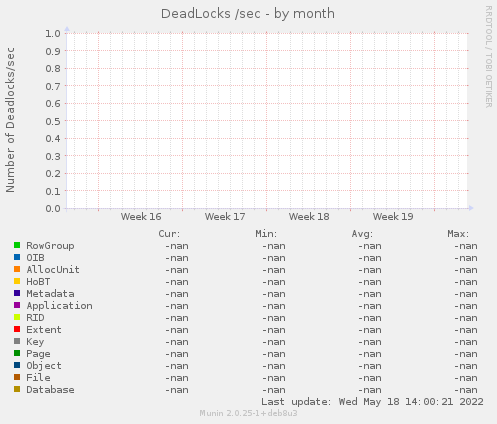Click the 0.8 y-axis value
Viewport: 497px width, 424px height.
click(53, 68)
